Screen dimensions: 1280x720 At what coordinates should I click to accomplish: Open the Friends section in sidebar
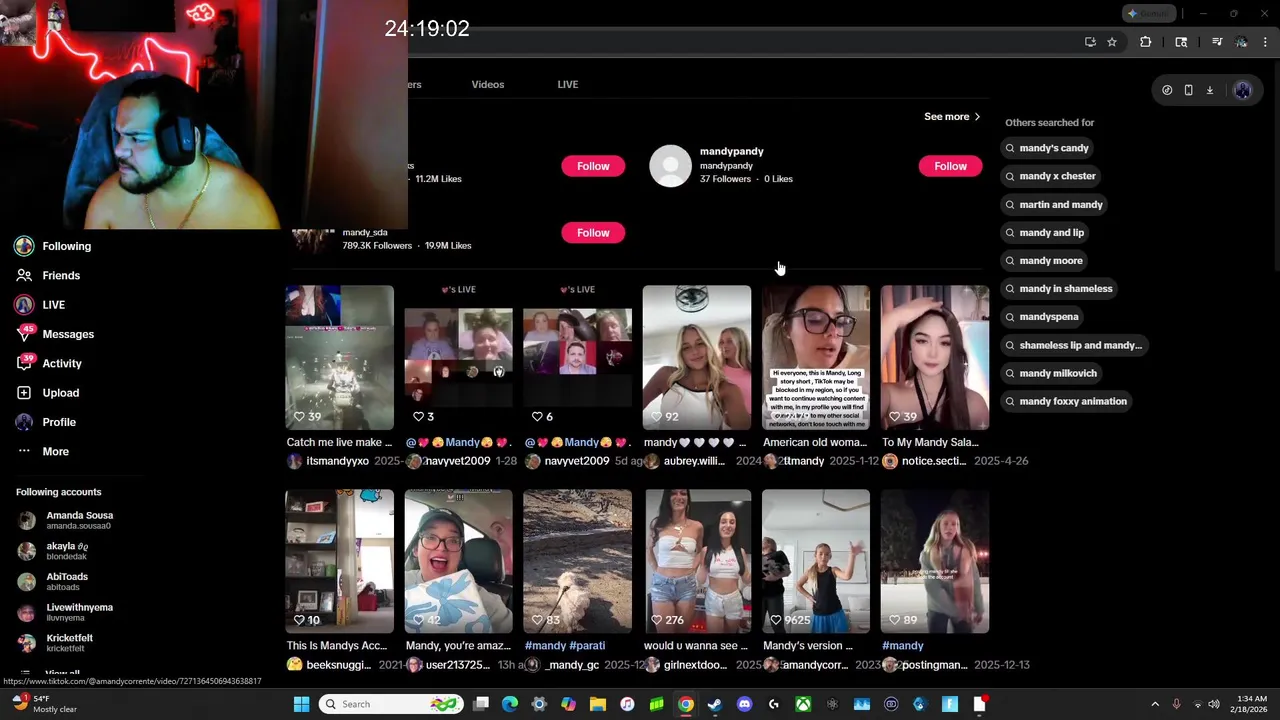tap(48, 275)
